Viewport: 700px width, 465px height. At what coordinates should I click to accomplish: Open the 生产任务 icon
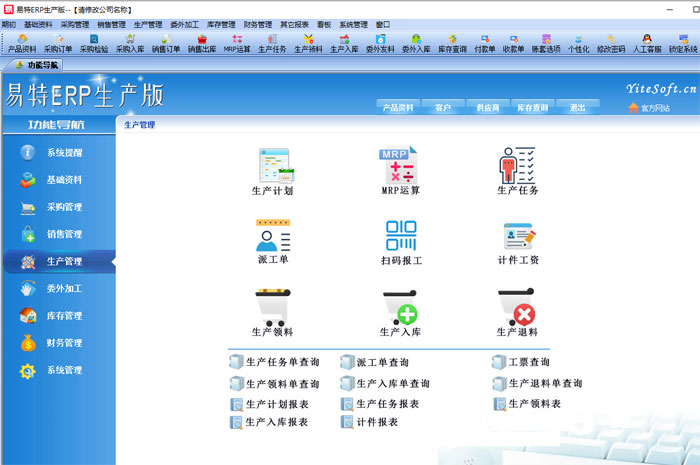click(517, 165)
